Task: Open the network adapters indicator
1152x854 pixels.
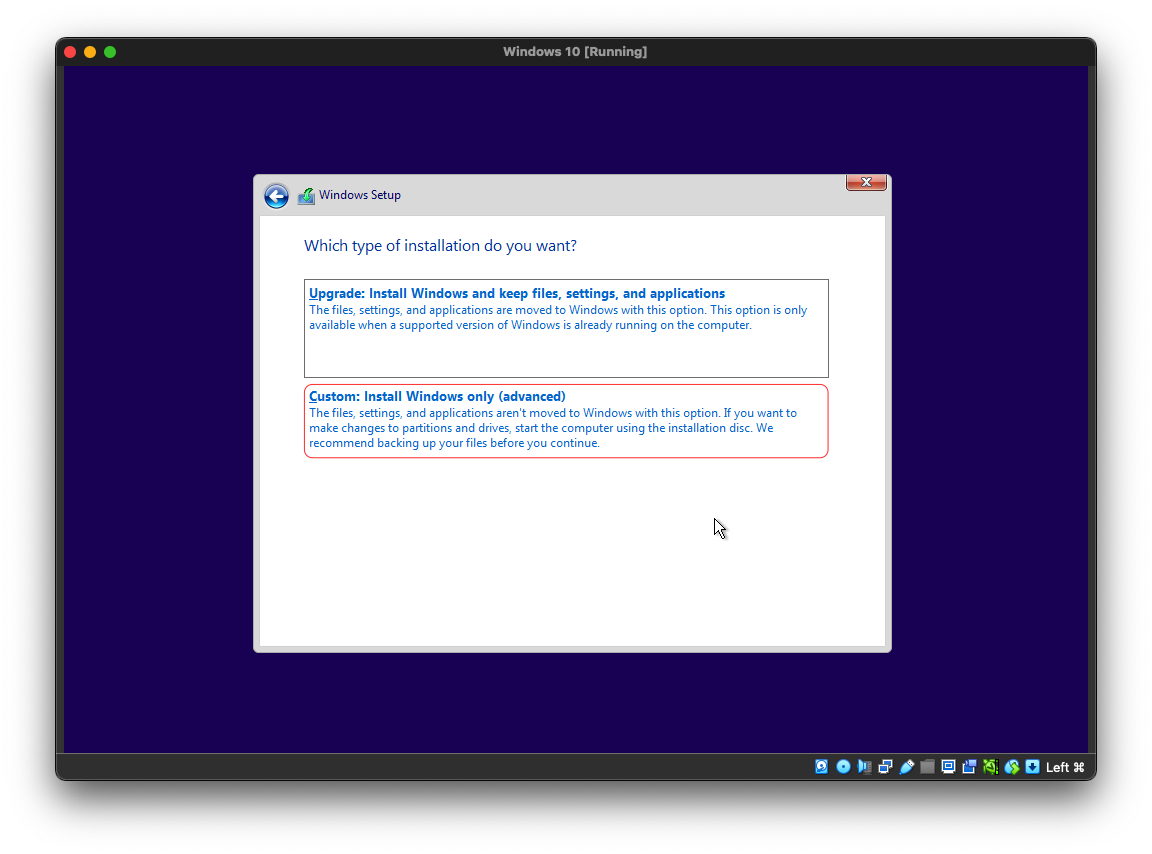Action: pyautogui.click(x=885, y=767)
